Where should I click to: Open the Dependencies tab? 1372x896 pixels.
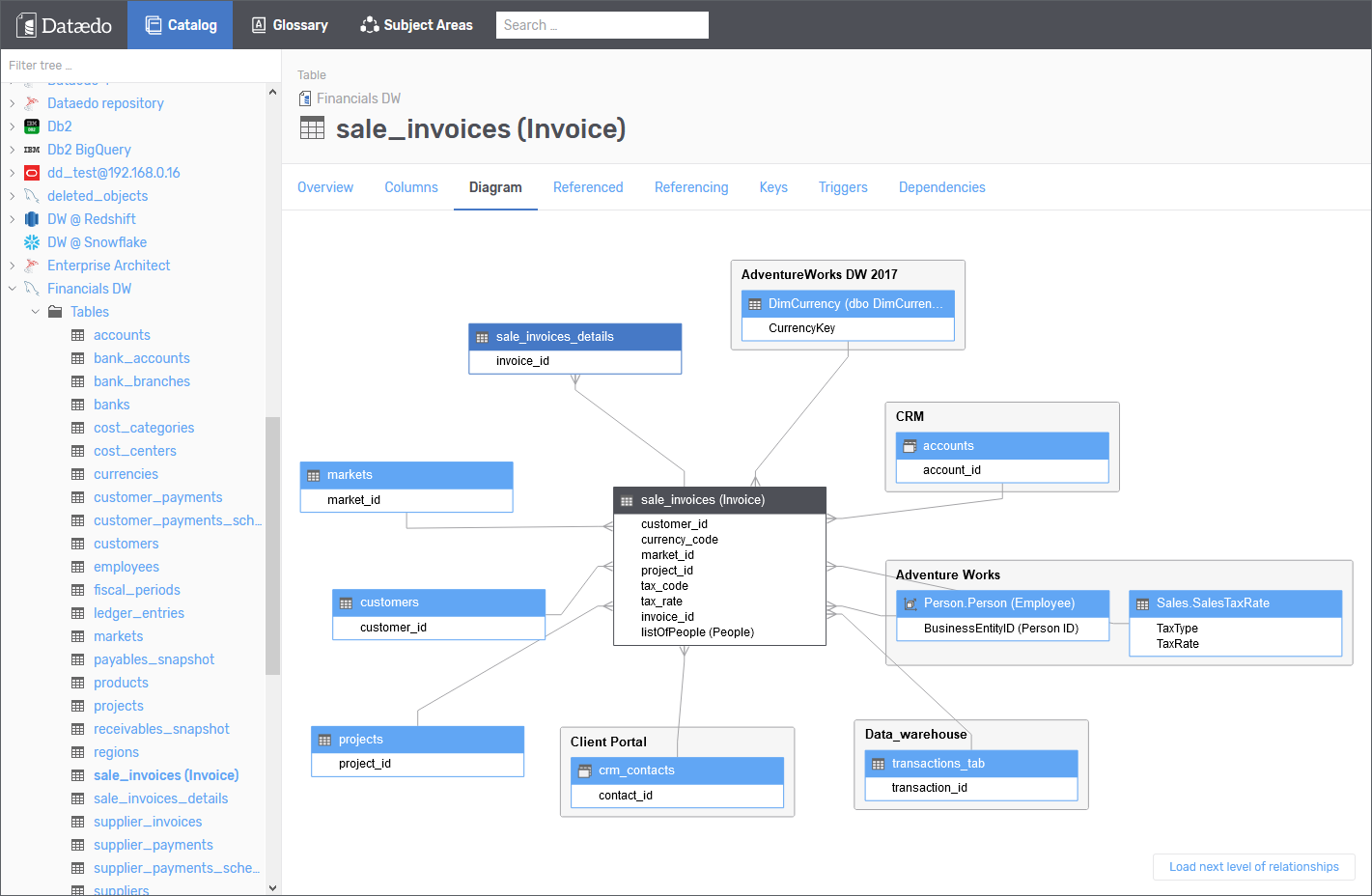941,187
